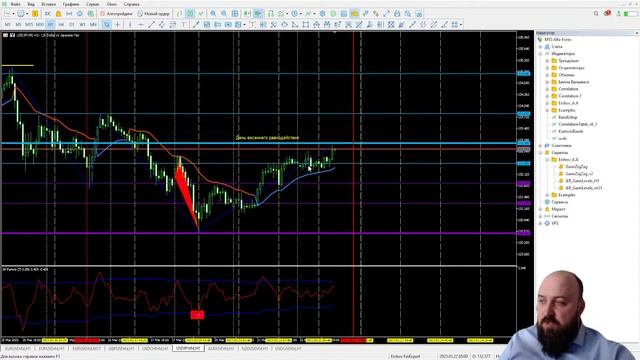
Task: Expand the Трендовые indicators folder
Action: point(547,60)
